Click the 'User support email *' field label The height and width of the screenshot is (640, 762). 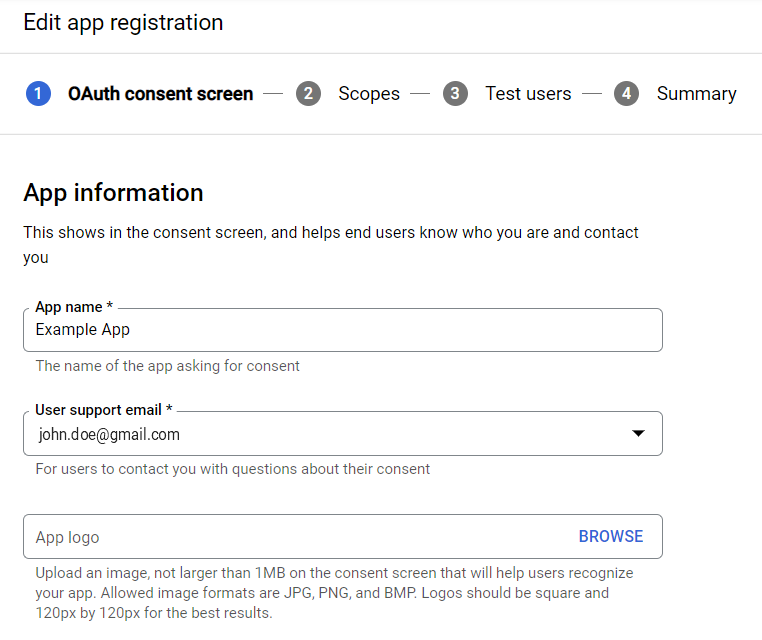coord(104,410)
